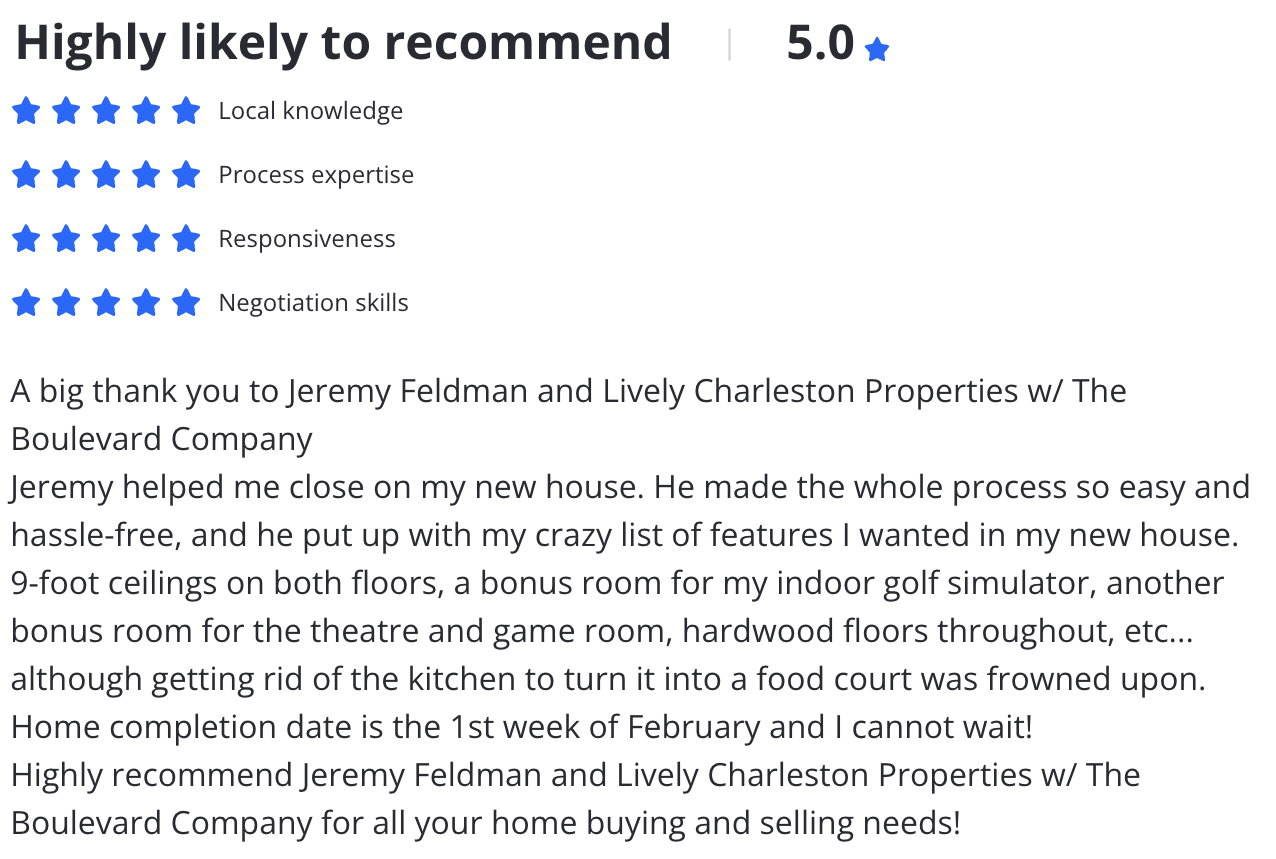Click the small star next to 5.0 rating
The height and width of the screenshot is (859, 1276).
(877, 49)
